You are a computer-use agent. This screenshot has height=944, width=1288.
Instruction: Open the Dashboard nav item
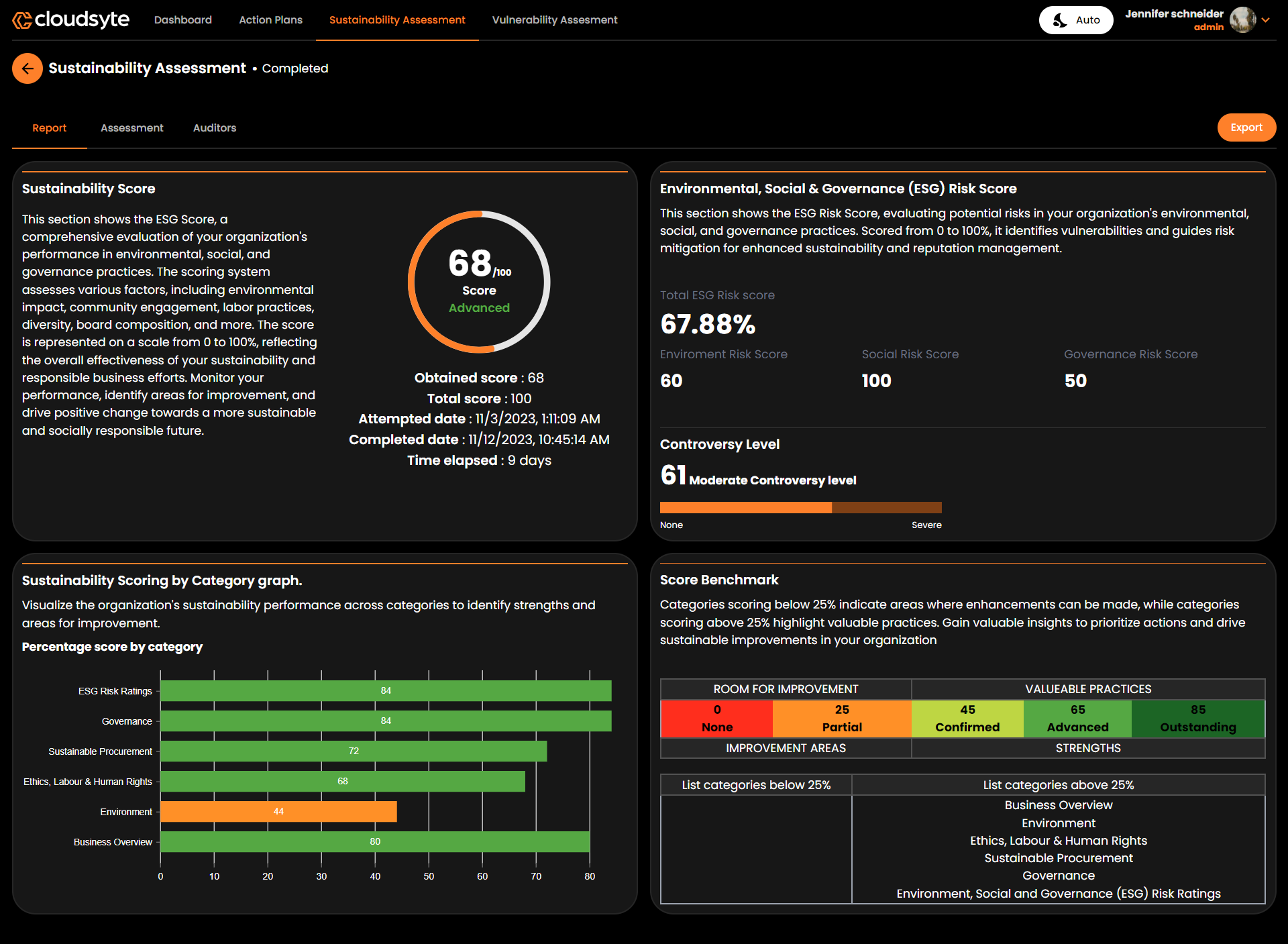click(182, 20)
